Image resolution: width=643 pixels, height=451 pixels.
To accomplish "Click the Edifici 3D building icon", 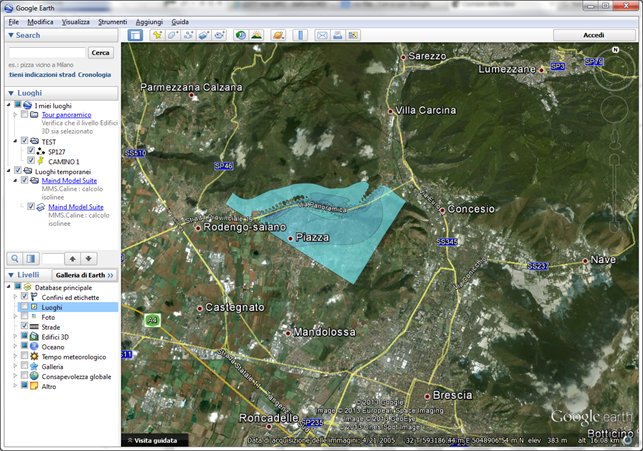I will pyautogui.click(x=34, y=337).
